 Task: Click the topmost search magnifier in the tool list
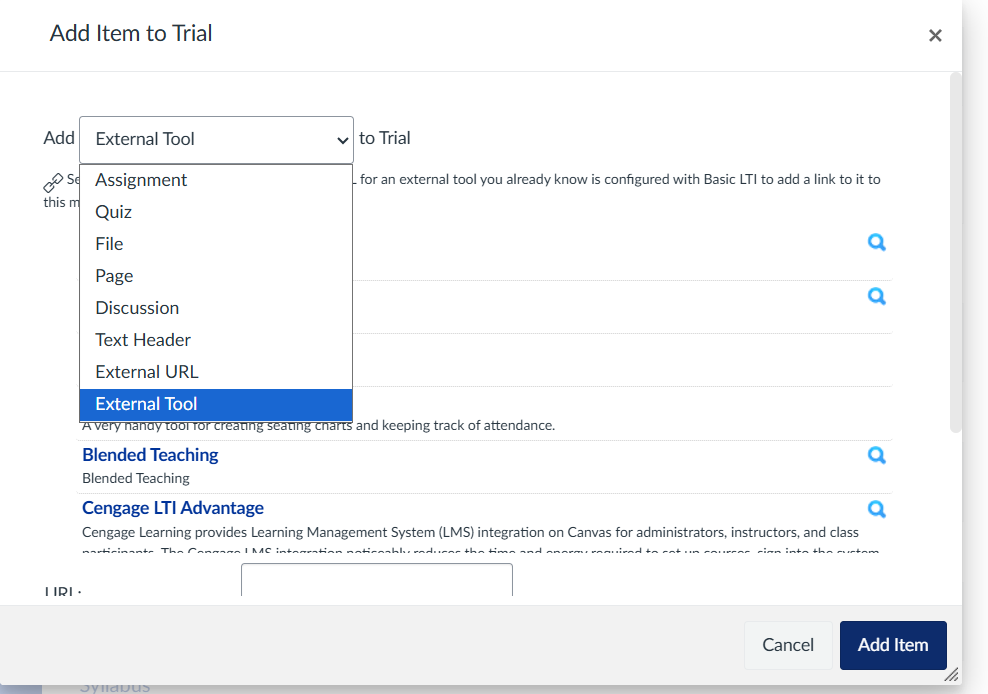tap(877, 242)
